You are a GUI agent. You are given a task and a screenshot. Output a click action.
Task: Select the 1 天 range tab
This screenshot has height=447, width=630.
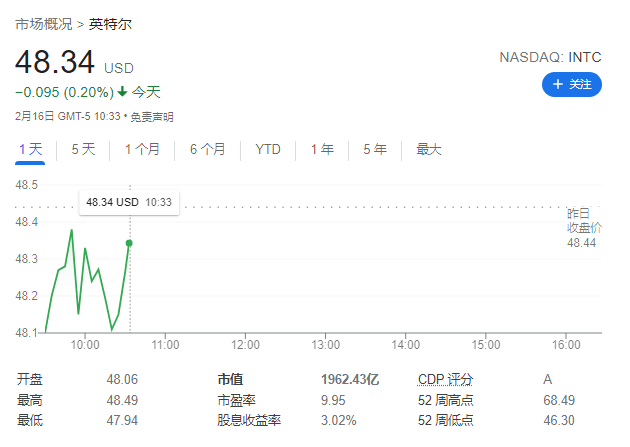pos(30,150)
